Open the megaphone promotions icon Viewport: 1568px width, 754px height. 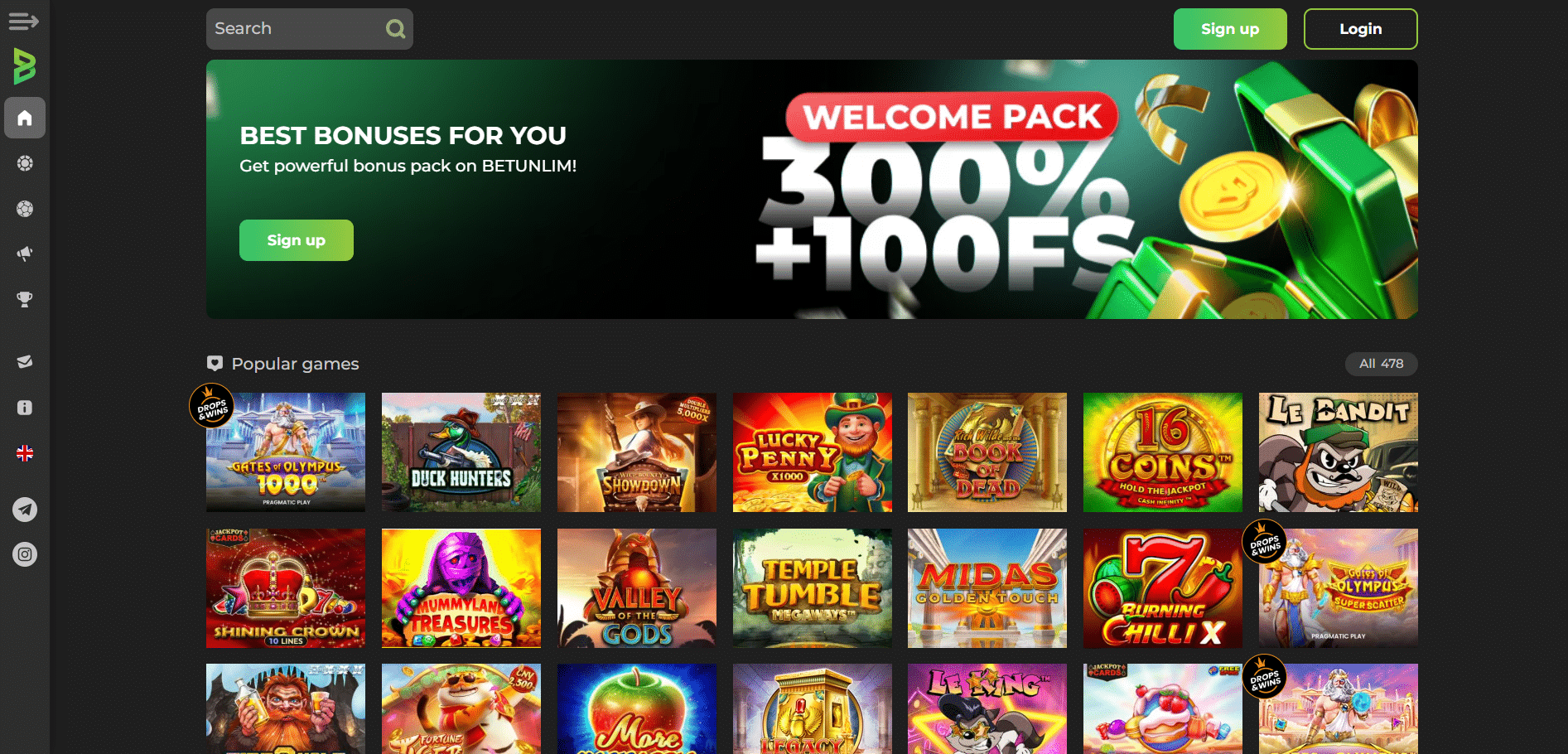point(25,254)
